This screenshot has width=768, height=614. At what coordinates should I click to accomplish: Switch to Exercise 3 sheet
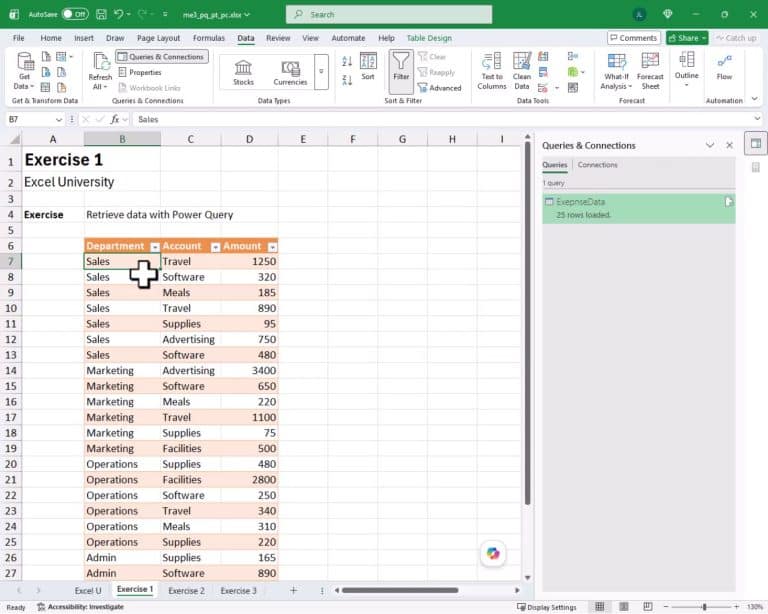coord(238,590)
